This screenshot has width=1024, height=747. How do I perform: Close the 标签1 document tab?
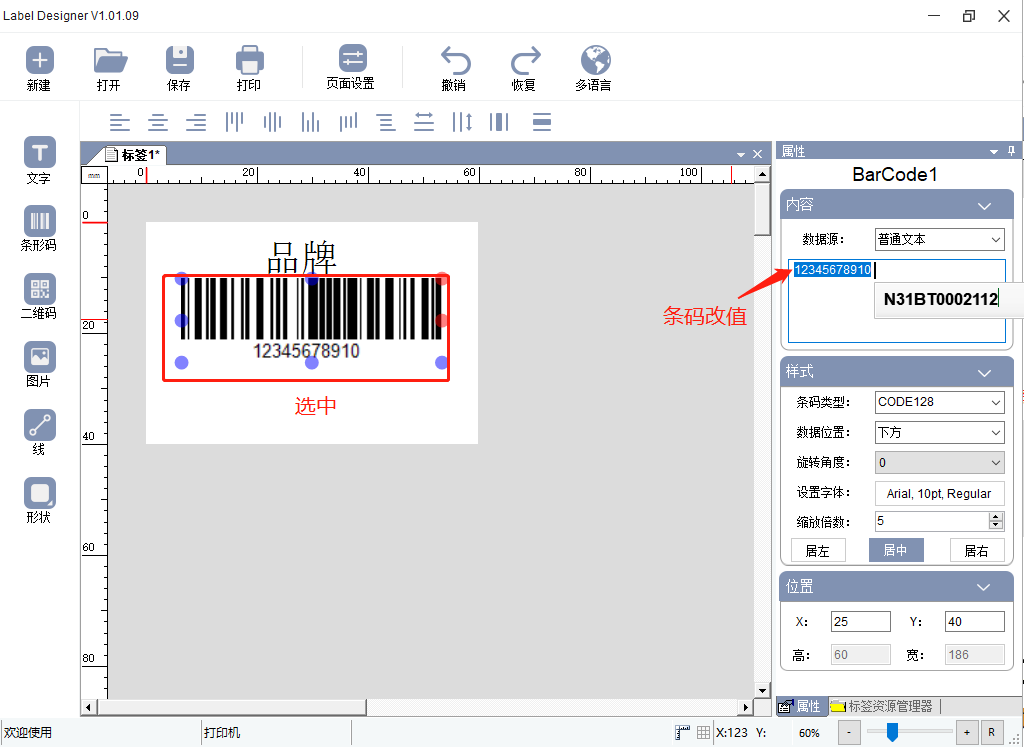758,154
